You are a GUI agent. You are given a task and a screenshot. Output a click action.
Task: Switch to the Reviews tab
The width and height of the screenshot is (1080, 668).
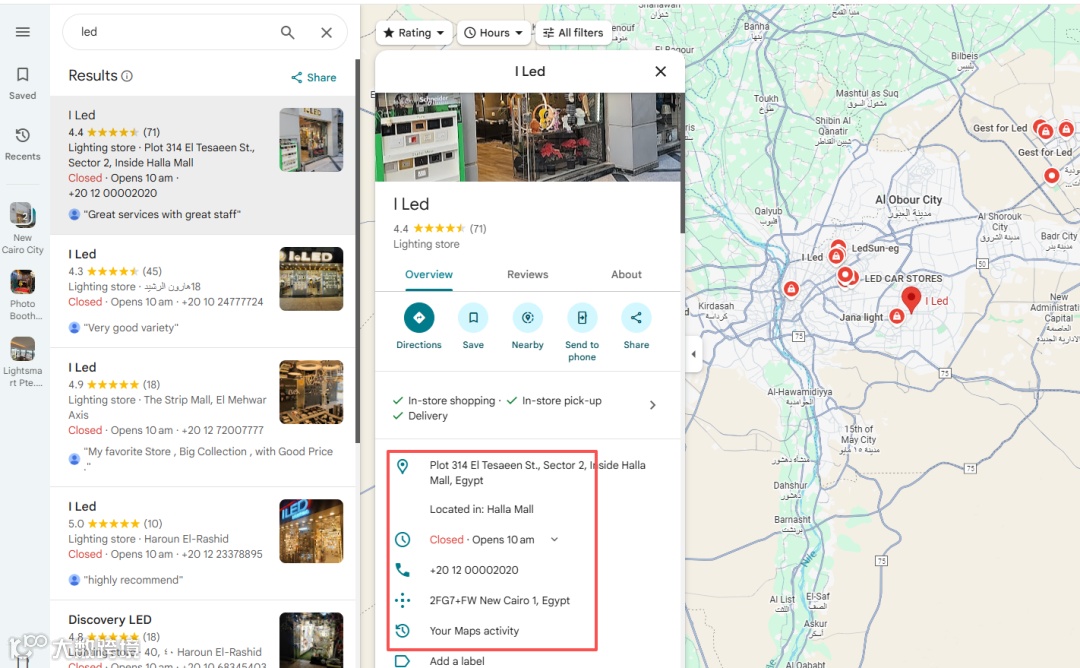pos(528,274)
